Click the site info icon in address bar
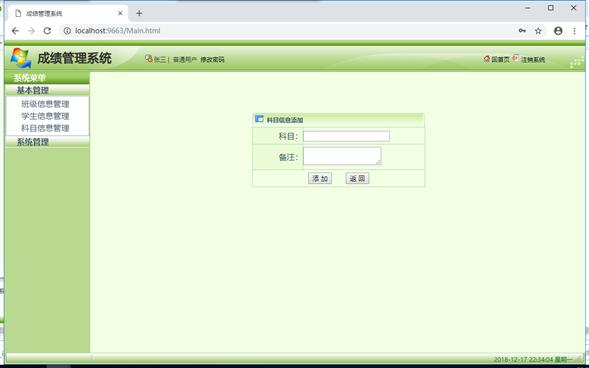Screen dimensions: 589x368 [x=67, y=31]
